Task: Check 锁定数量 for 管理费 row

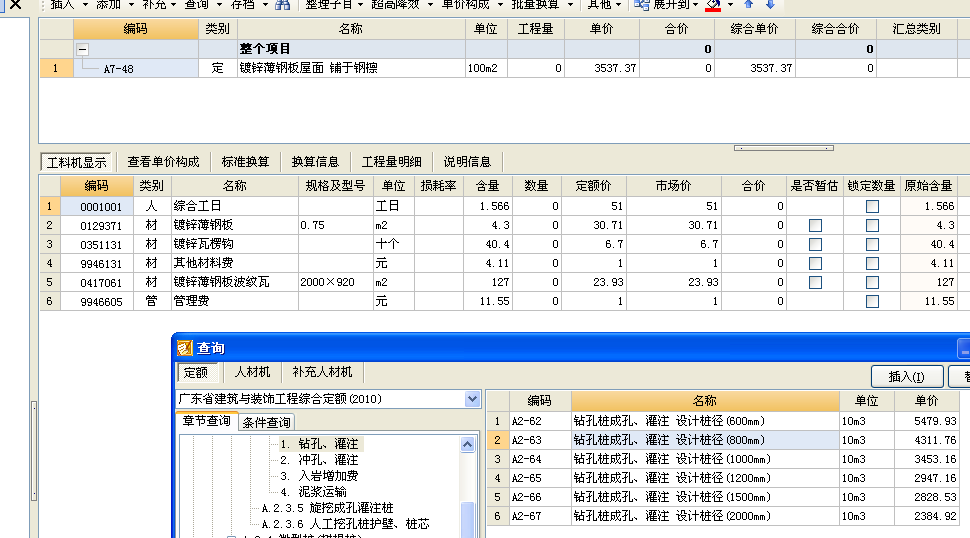Action: 872,302
